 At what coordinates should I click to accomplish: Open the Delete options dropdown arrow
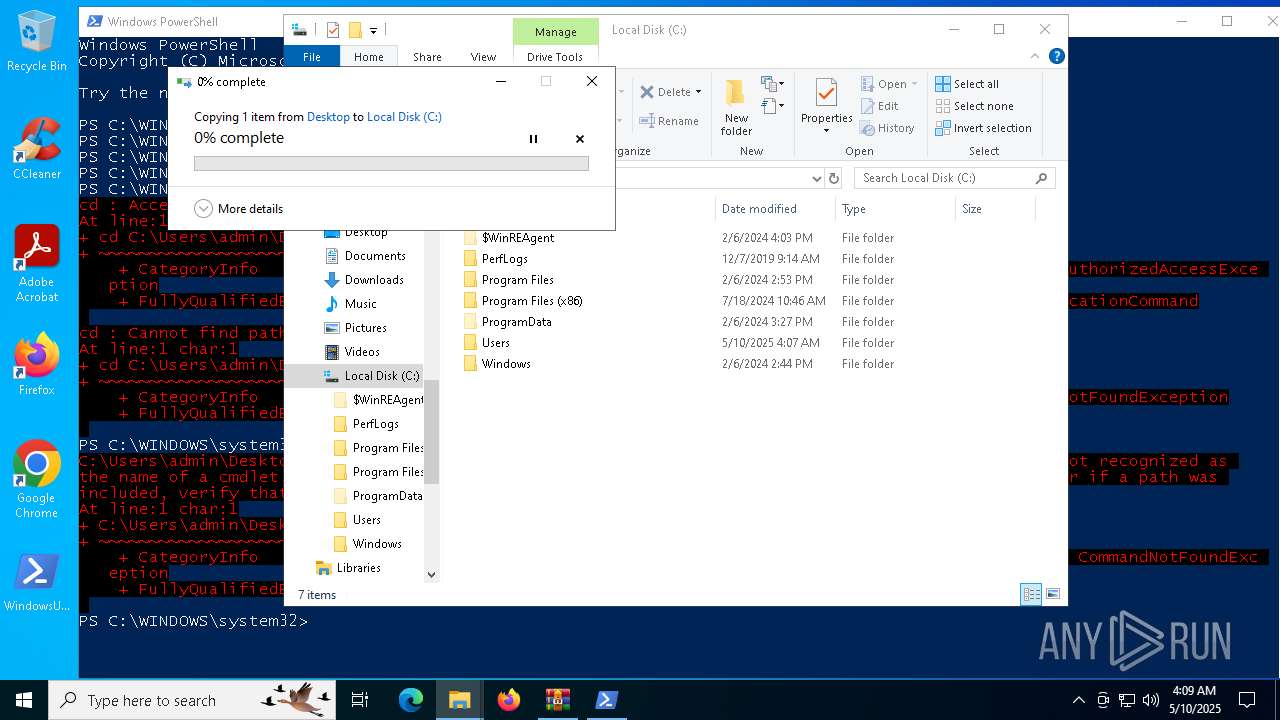[698, 92]
